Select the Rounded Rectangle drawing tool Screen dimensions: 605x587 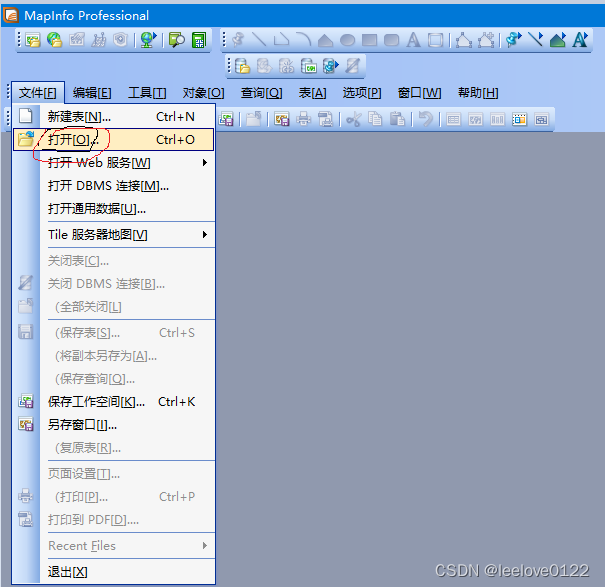click(x=392, y=40)
